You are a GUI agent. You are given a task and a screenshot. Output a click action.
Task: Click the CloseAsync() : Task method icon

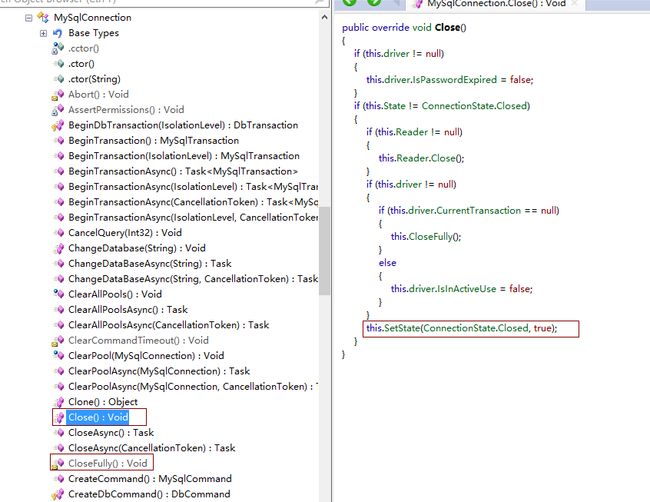(x=59, y=433)
